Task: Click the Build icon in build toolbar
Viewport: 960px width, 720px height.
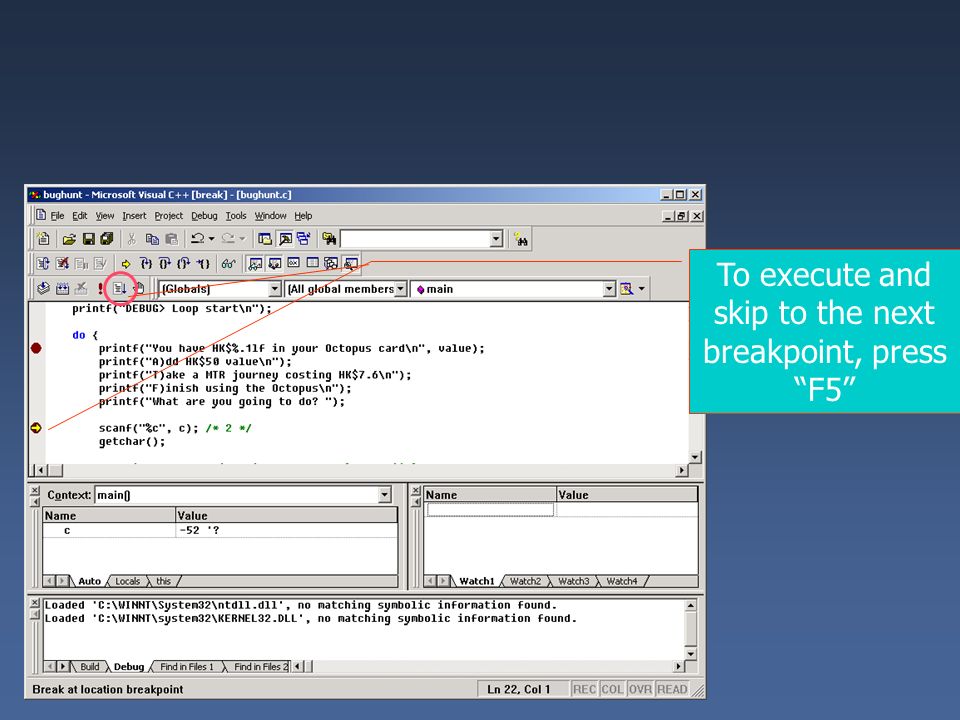Action: [62, 288]
